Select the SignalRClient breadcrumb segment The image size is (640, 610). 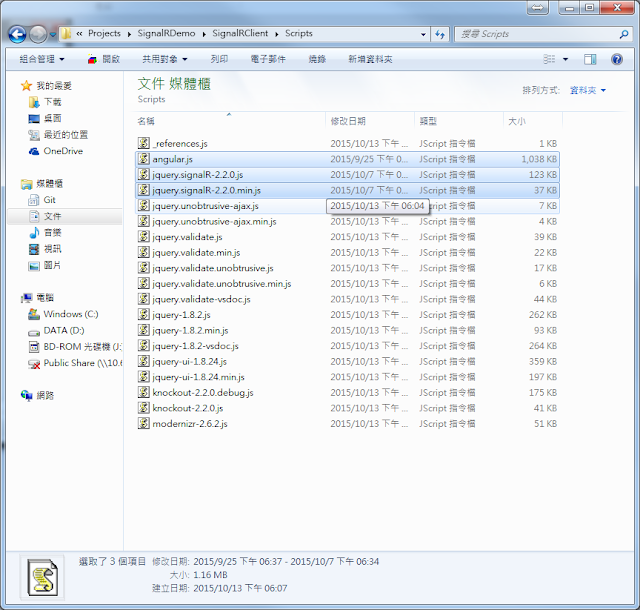(240, 33)
